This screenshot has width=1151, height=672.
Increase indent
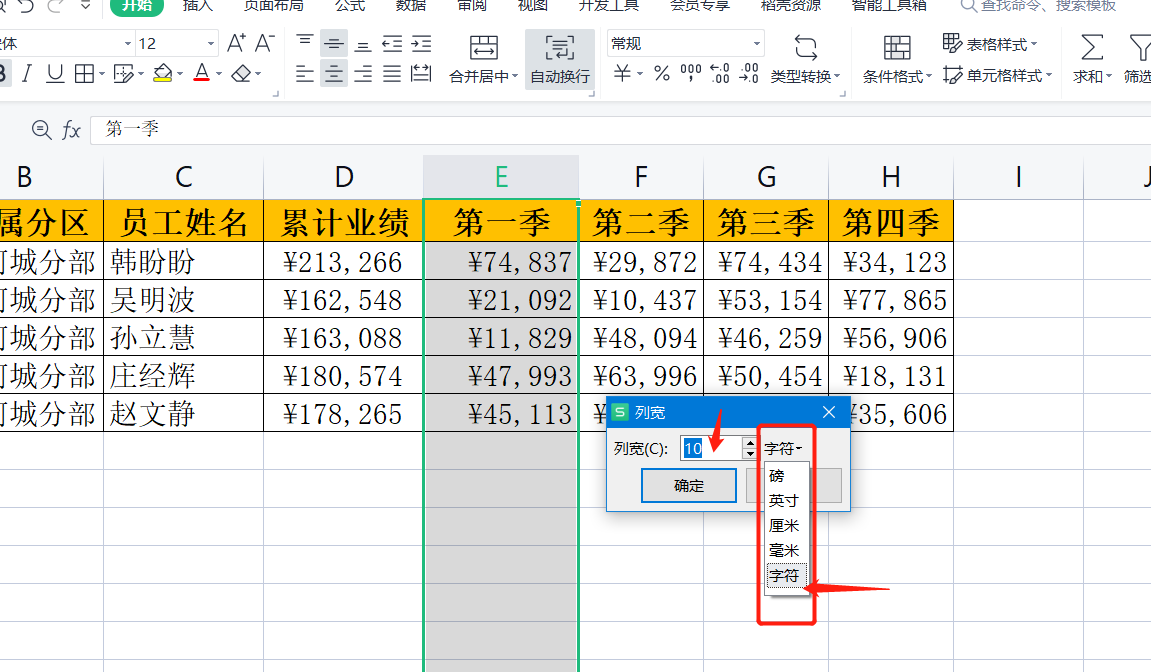[421, 44]
